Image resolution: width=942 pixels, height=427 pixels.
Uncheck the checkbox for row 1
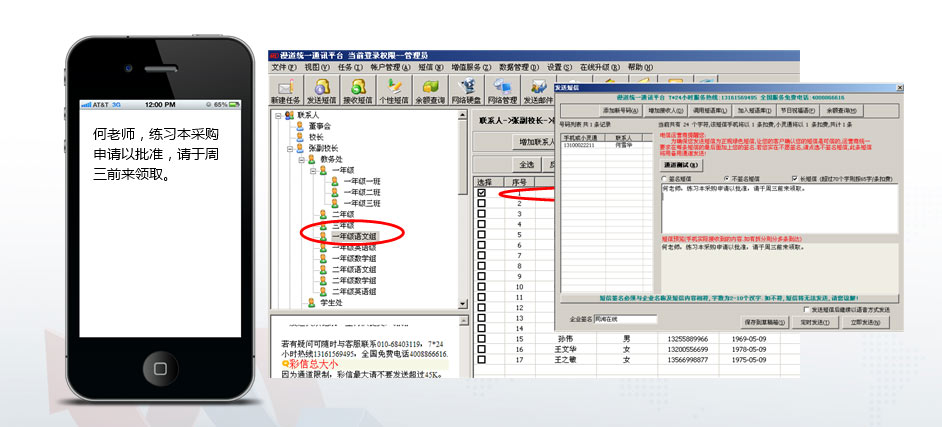482,193
